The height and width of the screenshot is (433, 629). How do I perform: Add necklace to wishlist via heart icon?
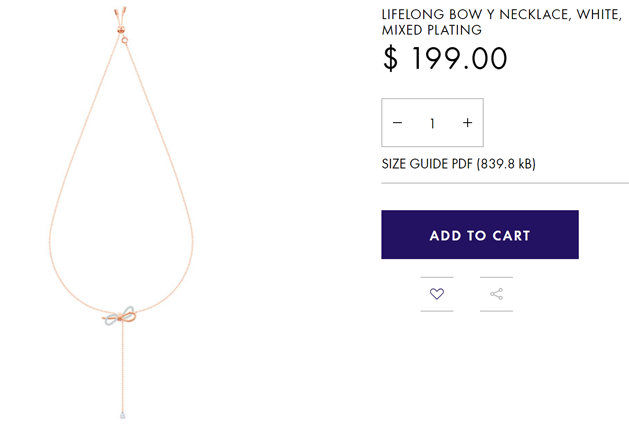click(436, 294)
